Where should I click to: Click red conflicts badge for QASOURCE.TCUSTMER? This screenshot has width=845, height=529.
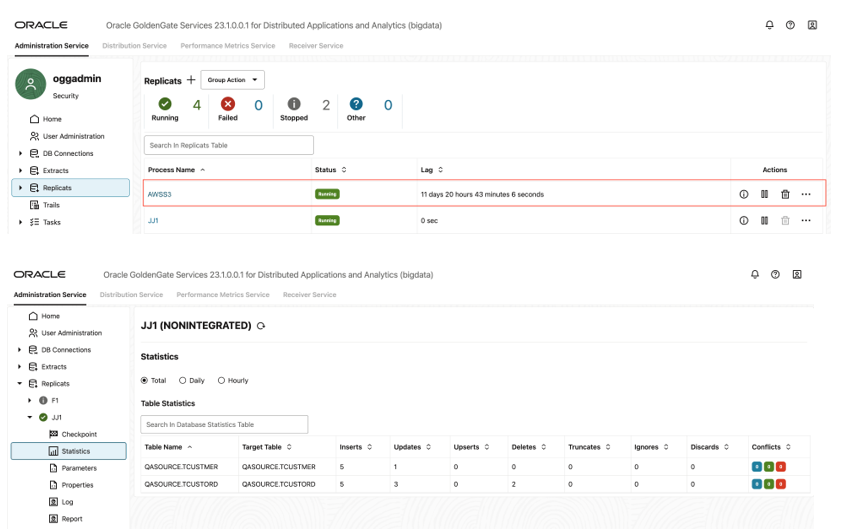tap(781, 467)
